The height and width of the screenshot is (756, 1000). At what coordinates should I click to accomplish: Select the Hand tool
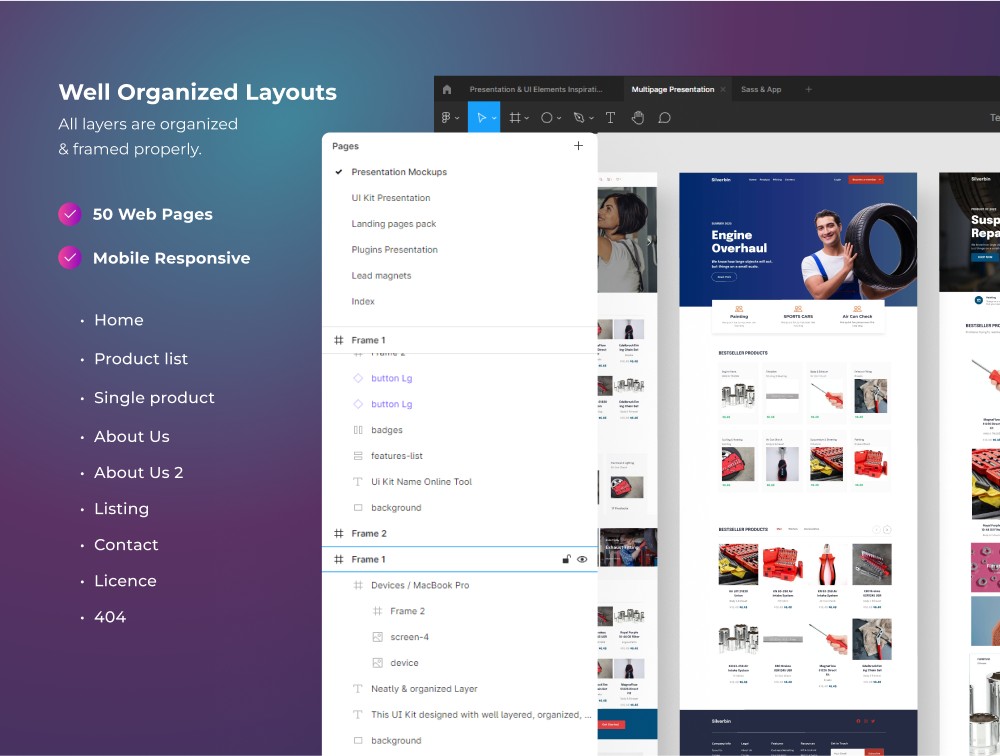[x=638, y=117]
